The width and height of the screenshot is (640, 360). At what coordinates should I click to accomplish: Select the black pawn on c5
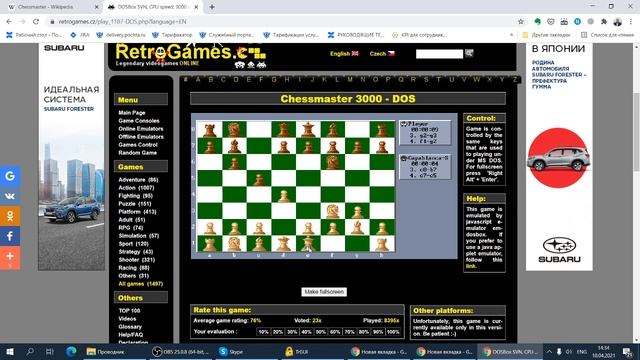(259, 179)
